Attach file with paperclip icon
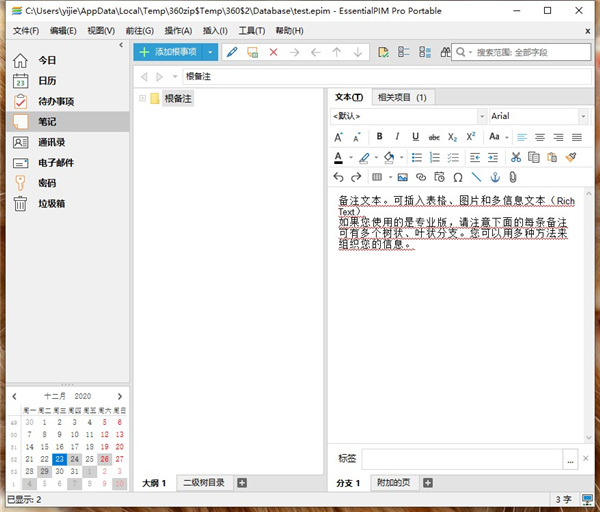This screenshot has width=600, height=512. pos(513,177)
